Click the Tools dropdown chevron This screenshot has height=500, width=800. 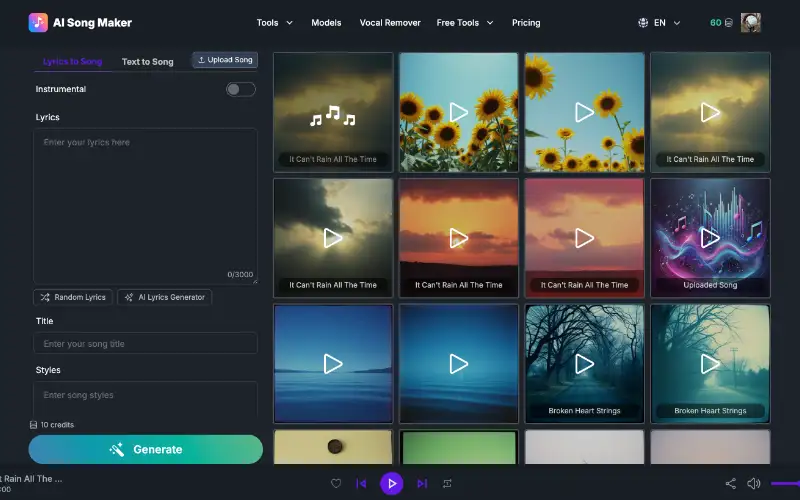289,22
